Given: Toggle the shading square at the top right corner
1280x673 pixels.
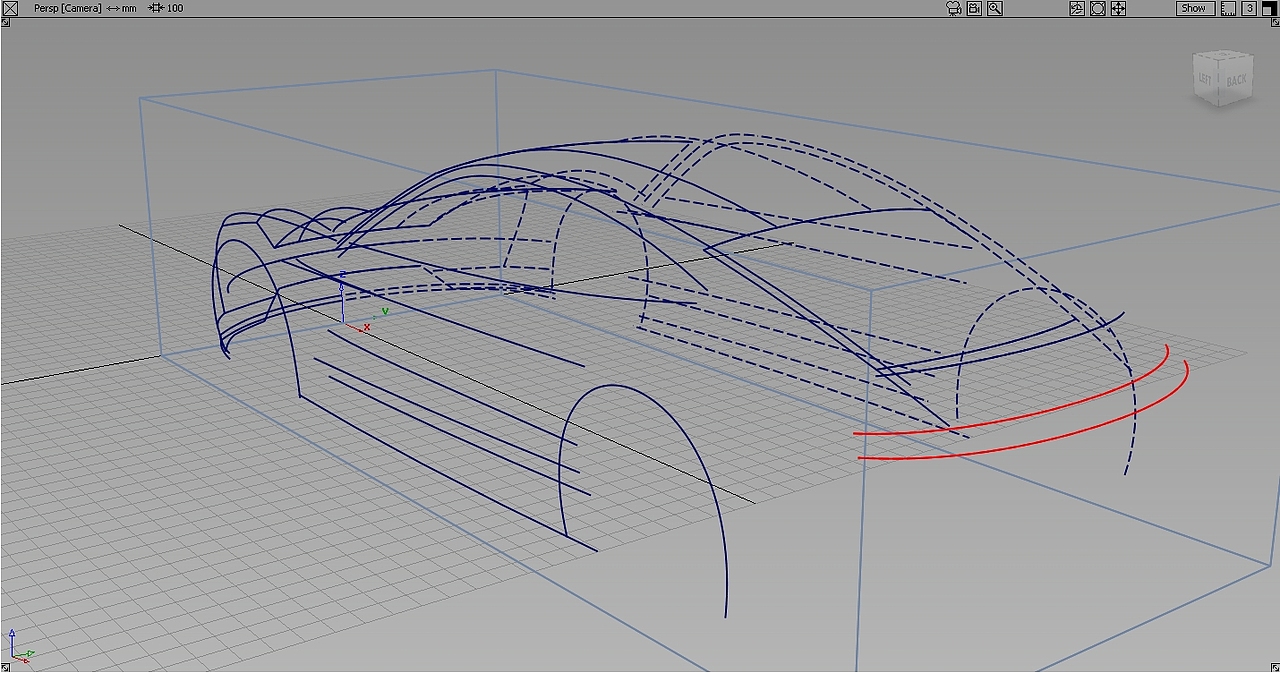Looking at the screenshot, I should coord(1270,8).
